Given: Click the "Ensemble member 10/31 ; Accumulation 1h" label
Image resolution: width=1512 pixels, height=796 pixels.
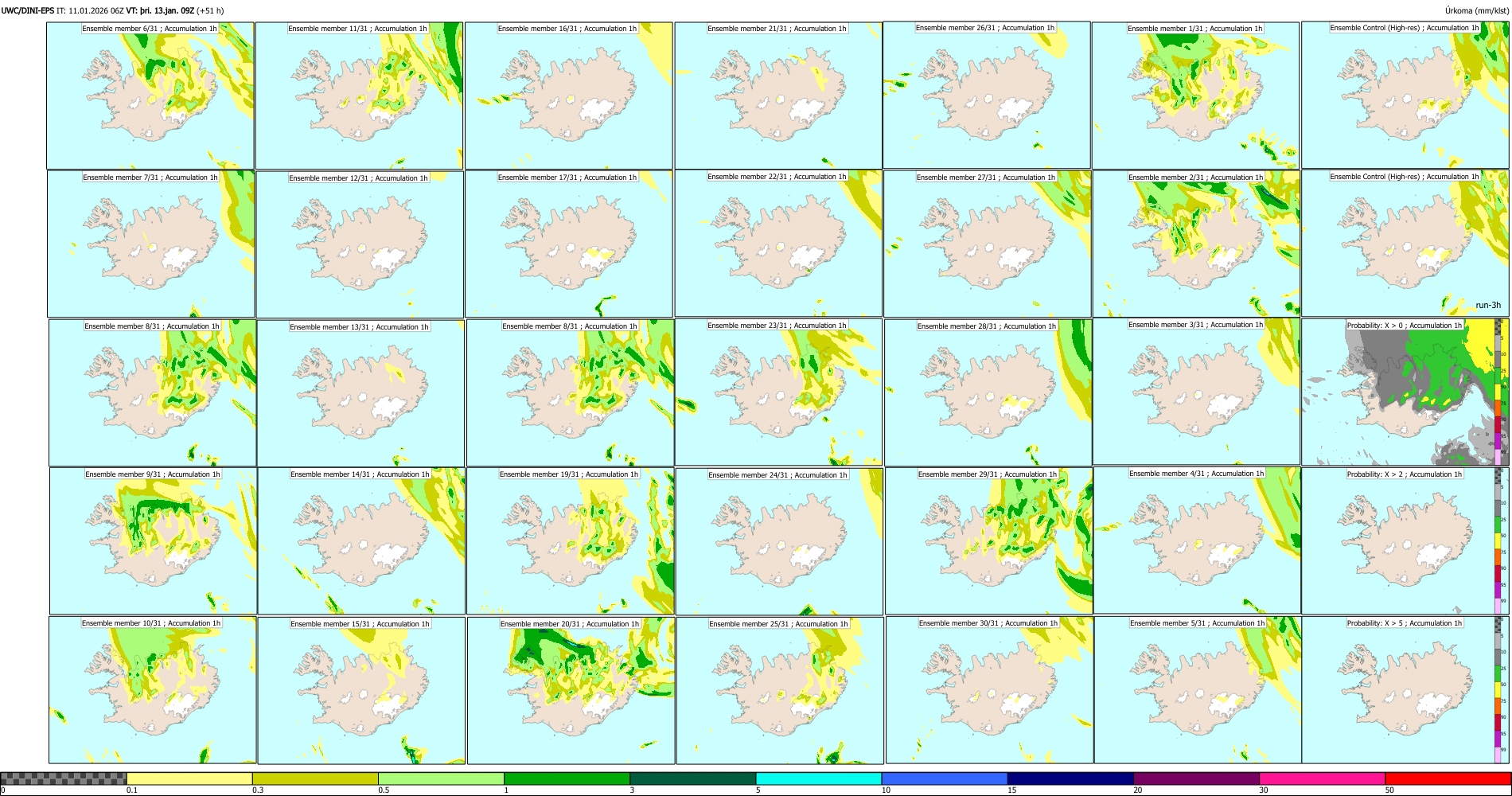Looking at the screenshot, I should 151,623.
